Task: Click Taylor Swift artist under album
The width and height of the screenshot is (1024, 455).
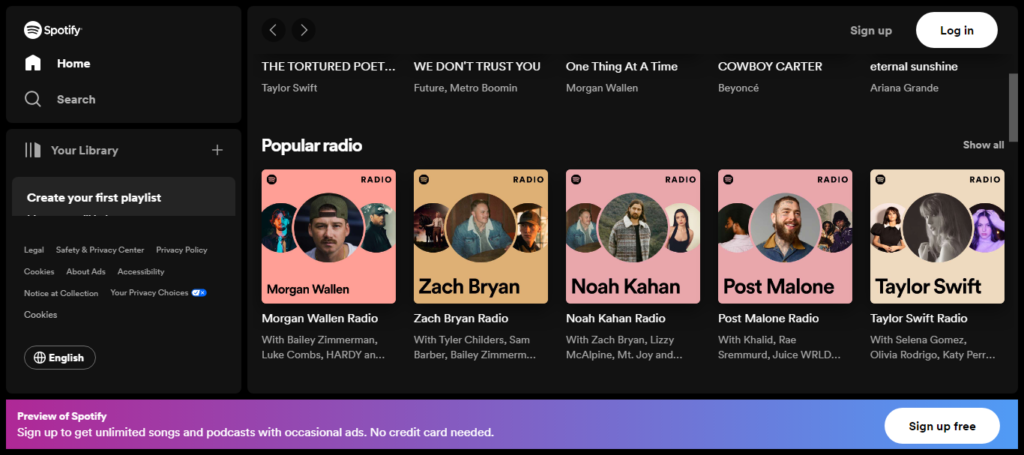Action: coord(289,88)
